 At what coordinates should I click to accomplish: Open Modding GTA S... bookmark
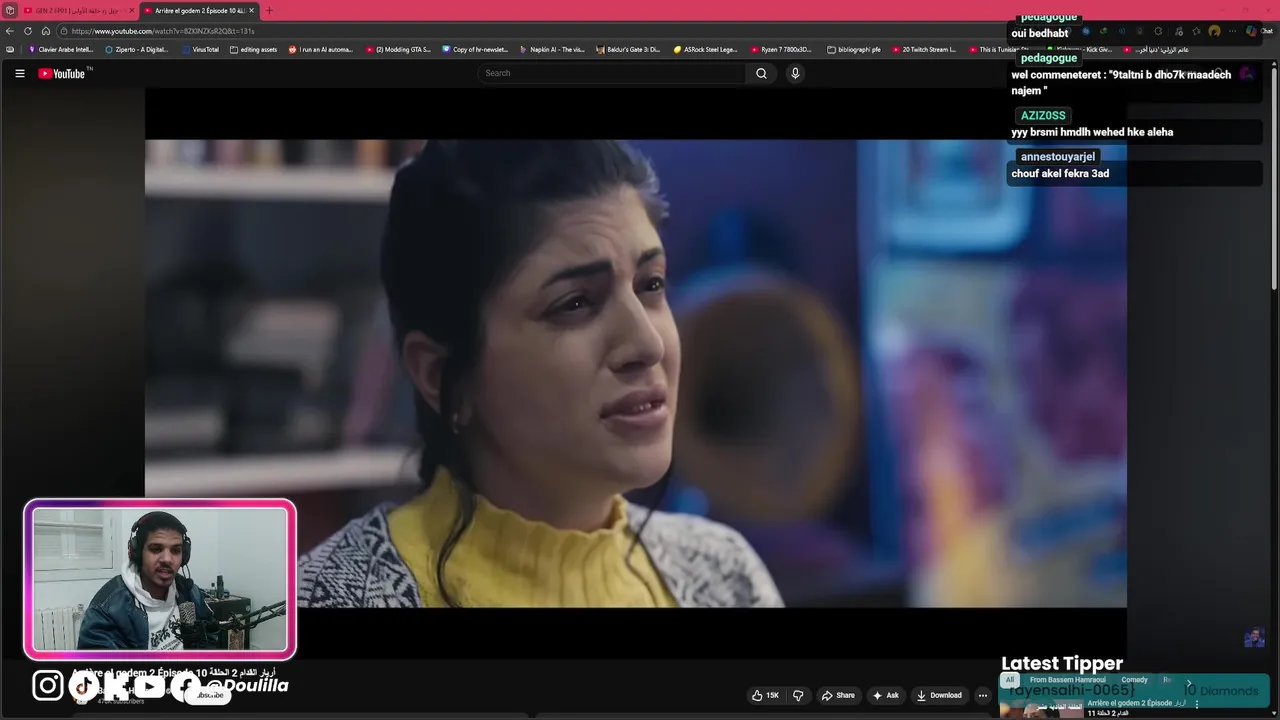click(398, 49)
